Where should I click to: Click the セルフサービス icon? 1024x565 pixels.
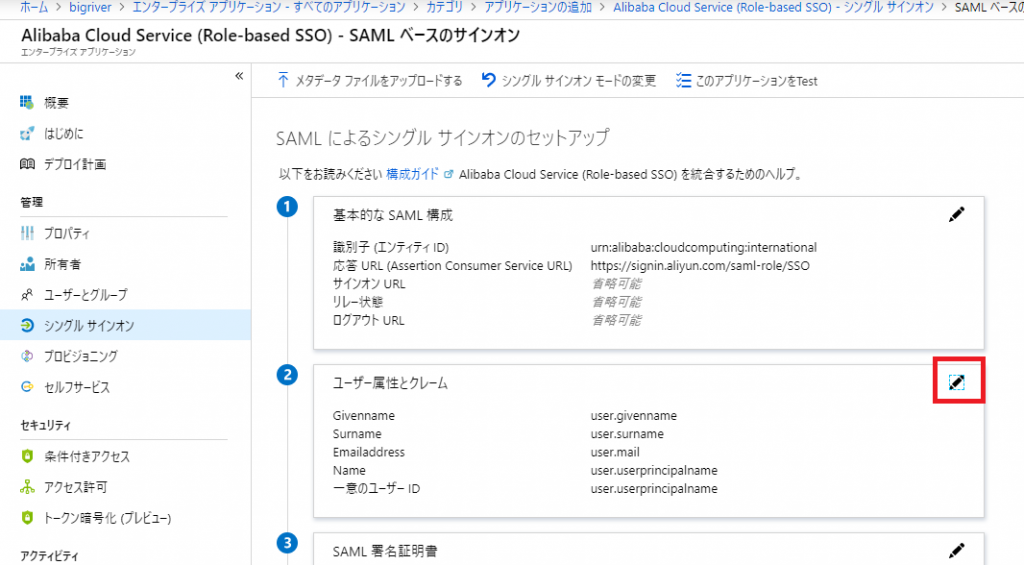27,387
